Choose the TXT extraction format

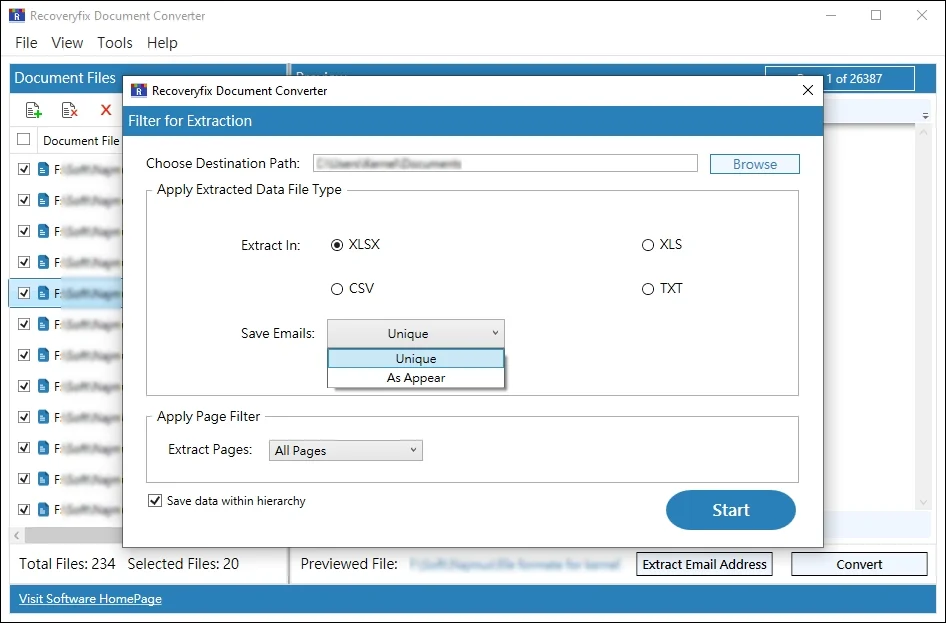tap(647, 289)
